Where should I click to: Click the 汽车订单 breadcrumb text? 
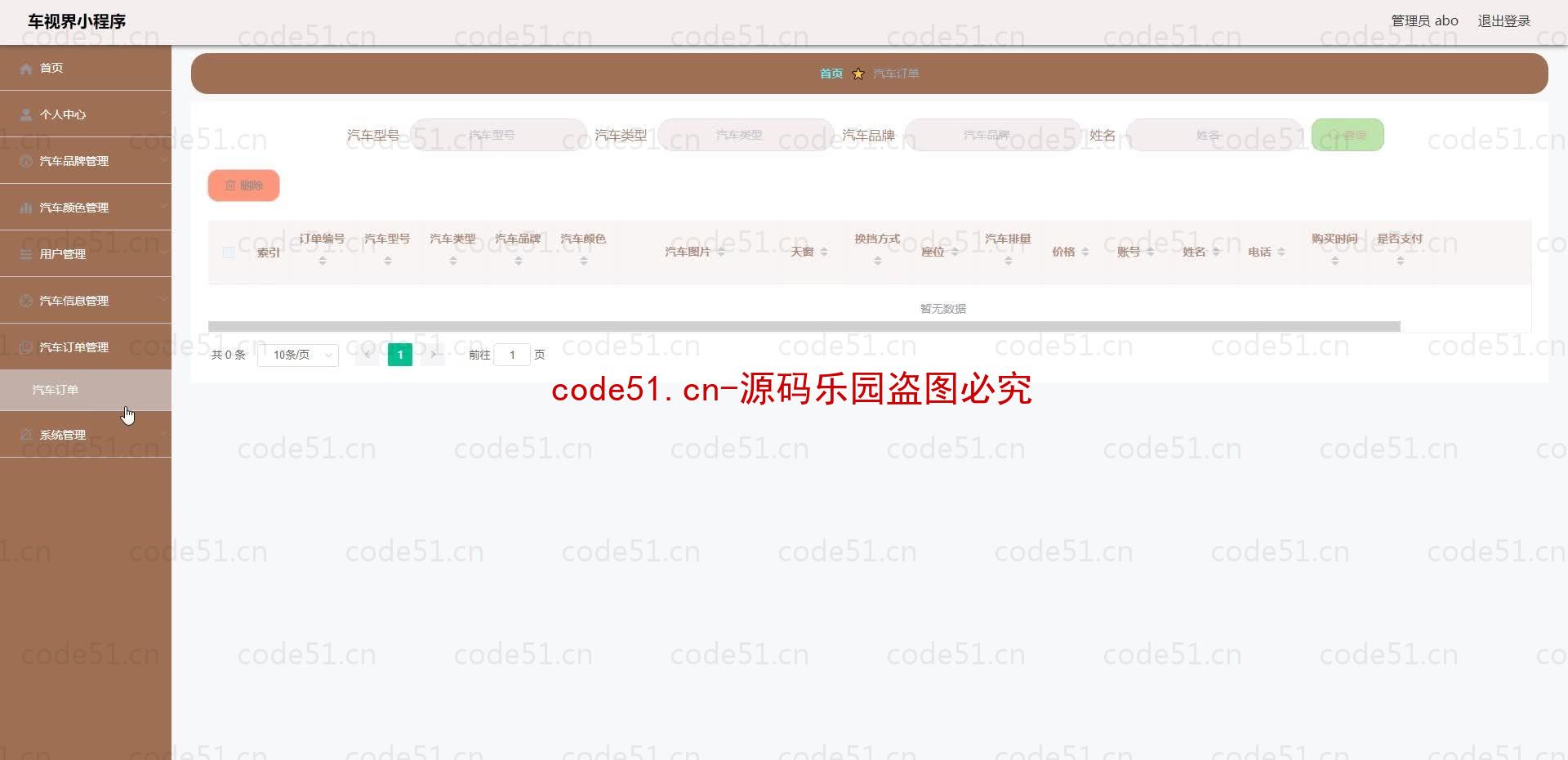[896, 74]
